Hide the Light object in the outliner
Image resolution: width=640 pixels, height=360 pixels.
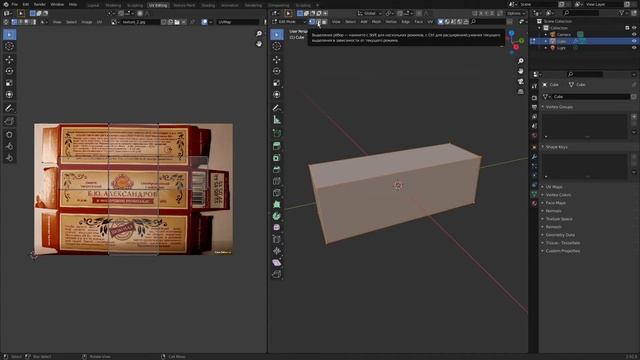coord(634,48)
